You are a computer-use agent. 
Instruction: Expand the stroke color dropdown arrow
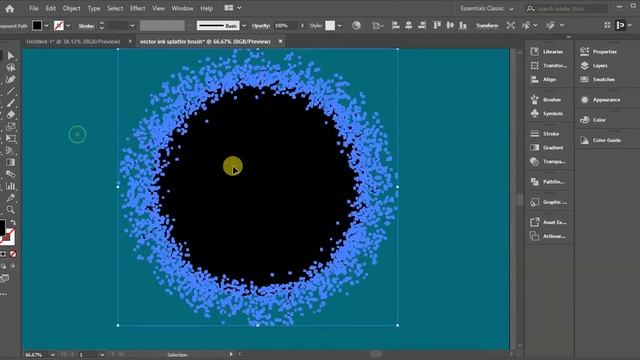[x=68, y=25]
